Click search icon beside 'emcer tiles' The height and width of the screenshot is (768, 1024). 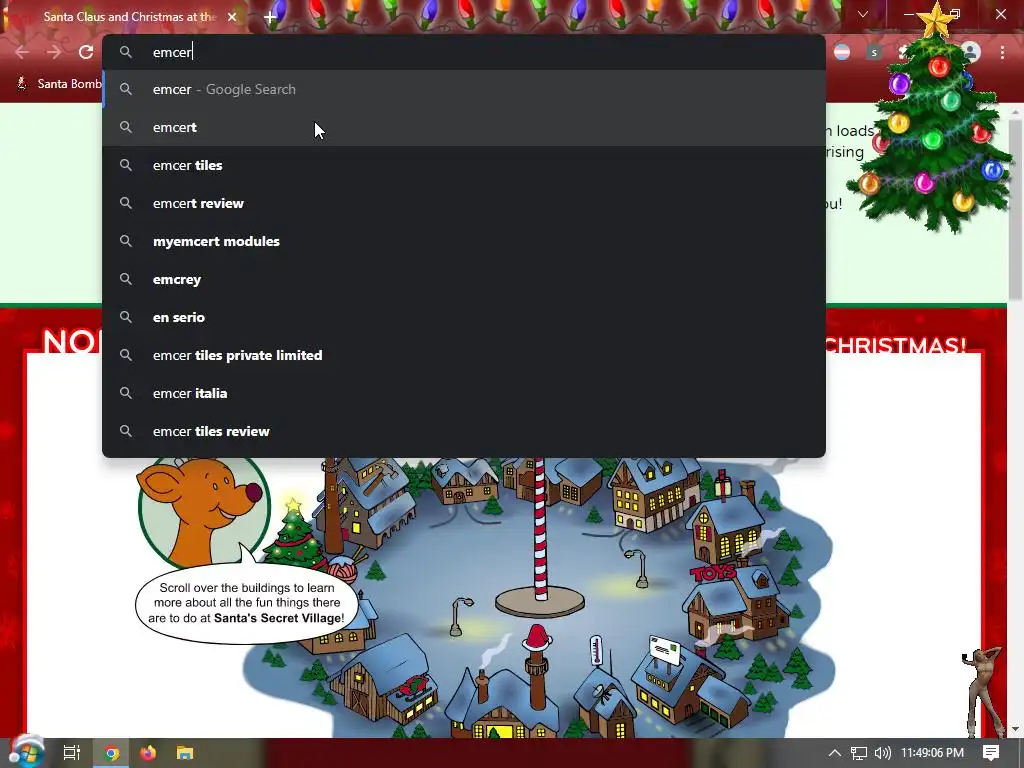pyautogui.click(x=126, y=165)
